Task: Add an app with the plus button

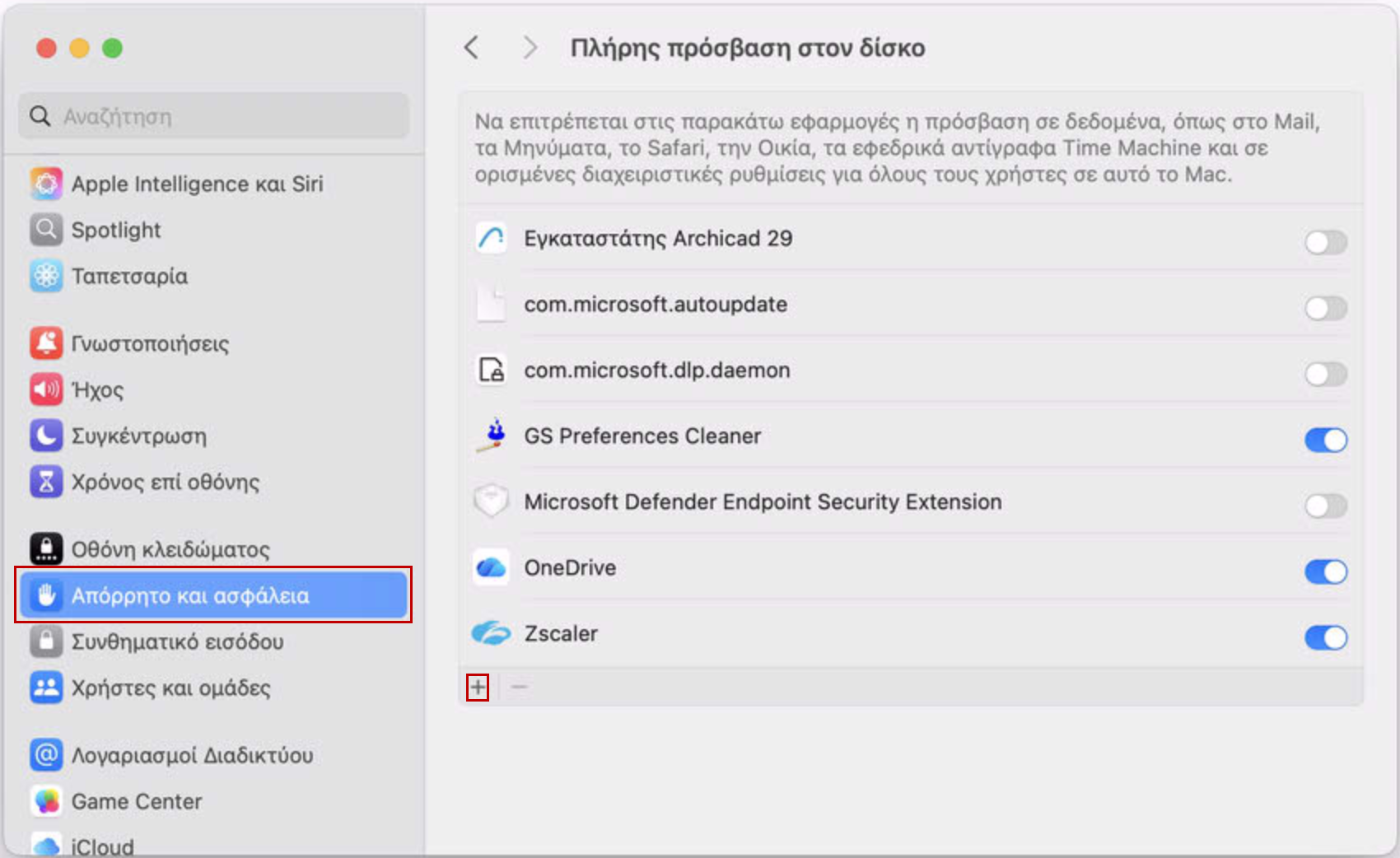Action: tap(478, 687)
